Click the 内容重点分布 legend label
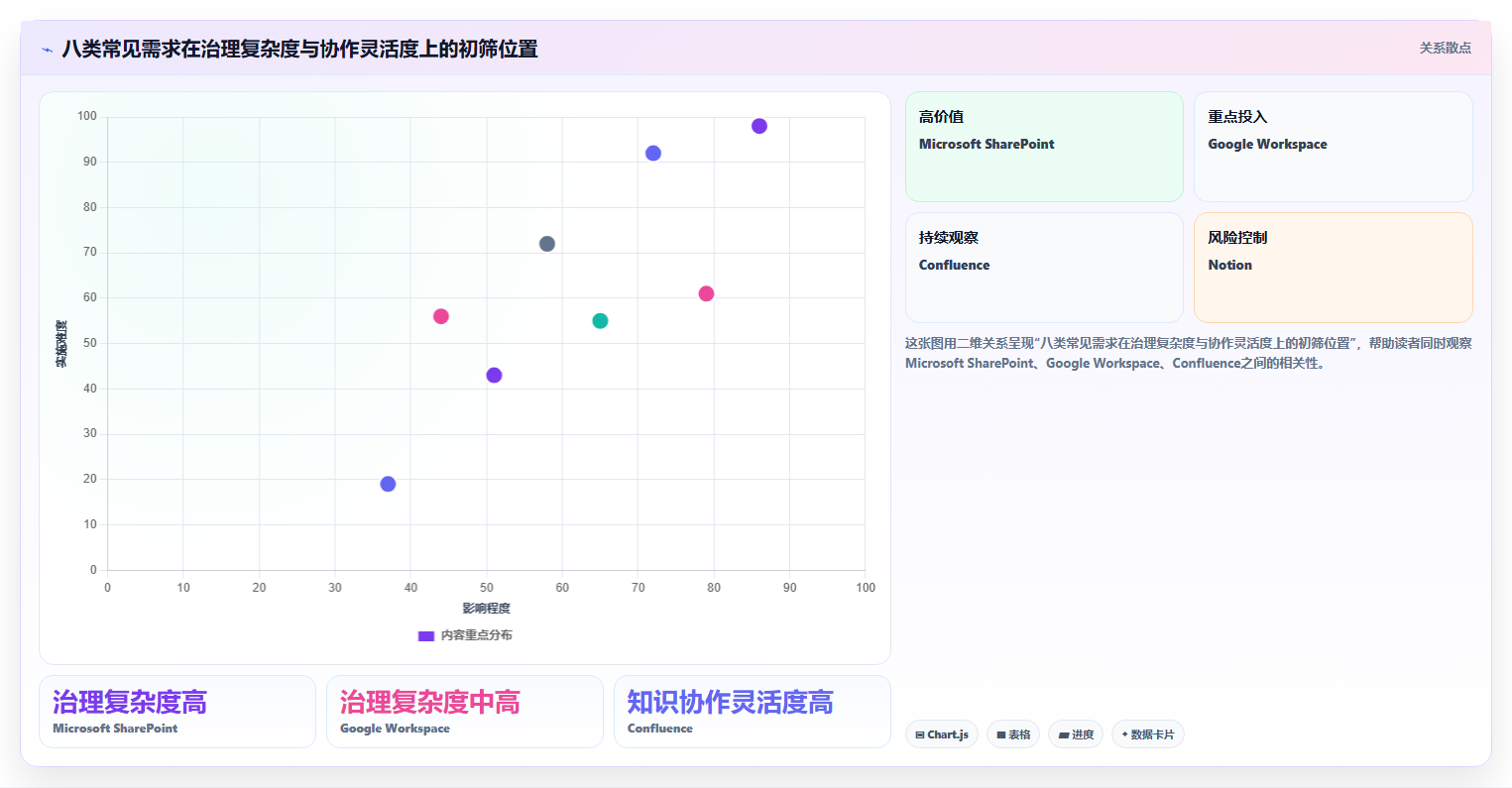The image size is (1512, 788). click(x=477, y=635)
